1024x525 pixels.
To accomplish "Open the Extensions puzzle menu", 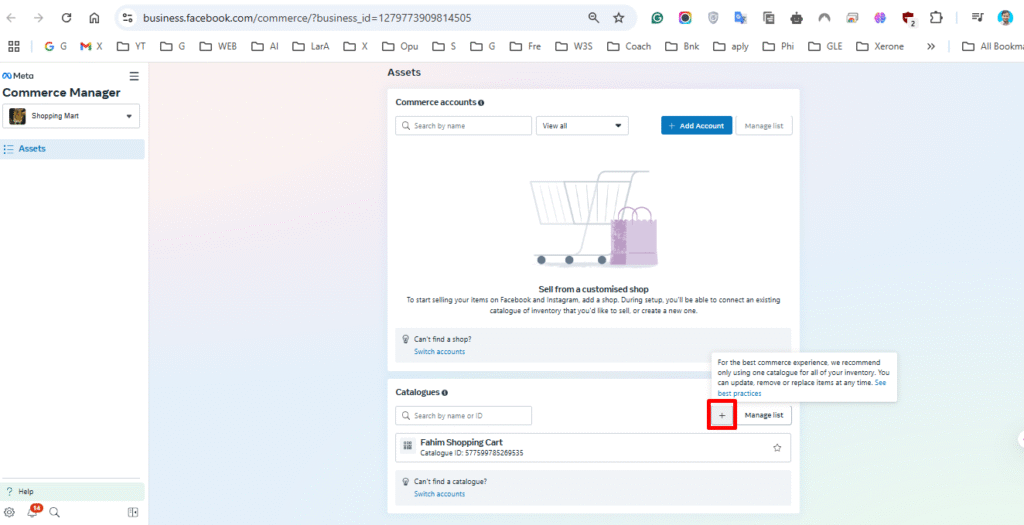I will point(936,18).
